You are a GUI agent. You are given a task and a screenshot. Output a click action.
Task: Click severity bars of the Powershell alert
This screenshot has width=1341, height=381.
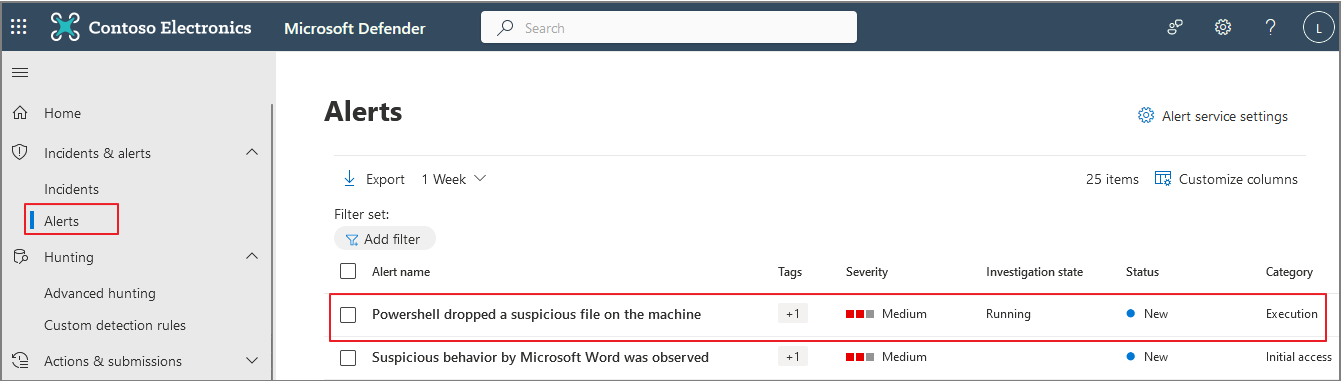[x=860, y=314]
